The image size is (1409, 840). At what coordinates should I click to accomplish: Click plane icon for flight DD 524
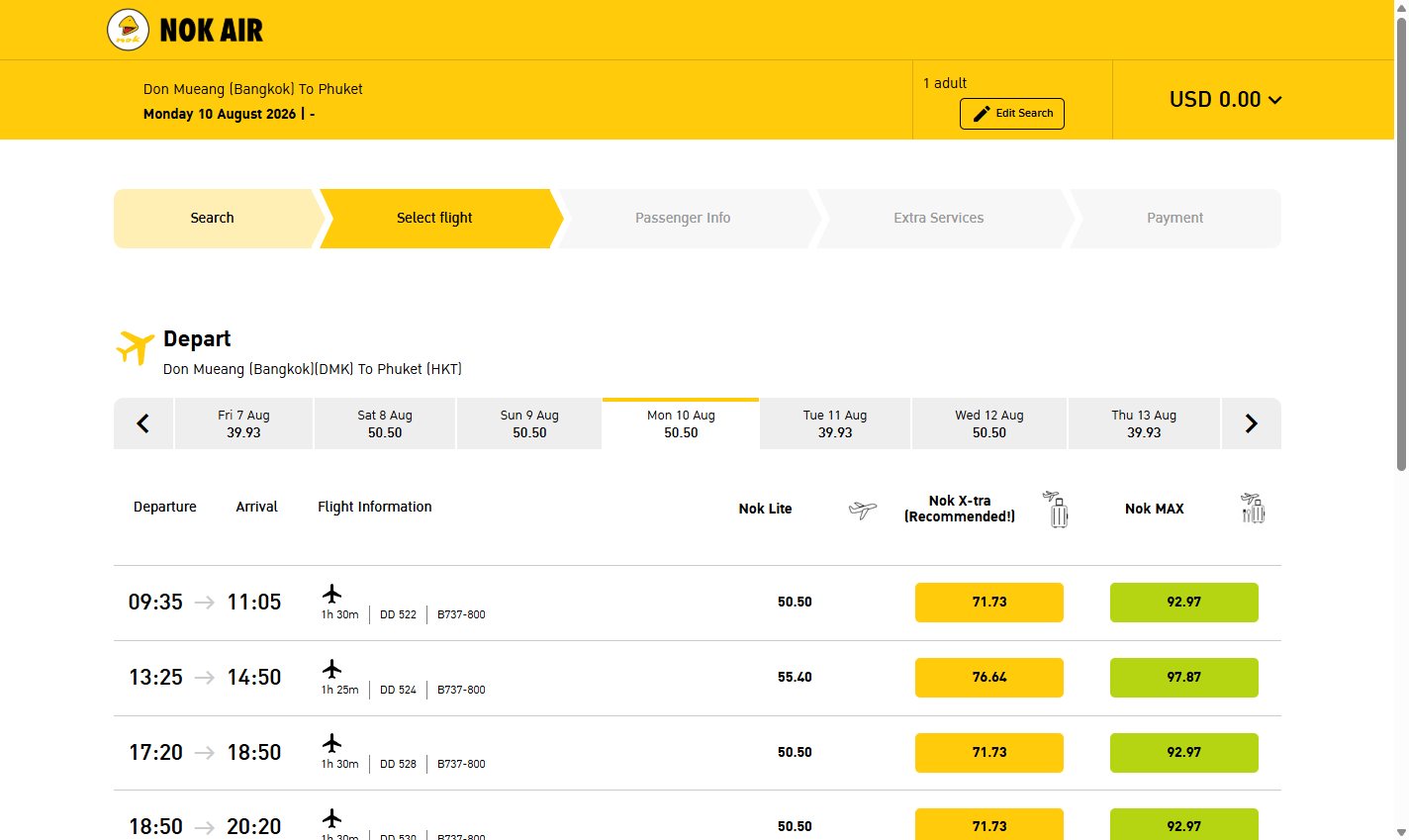[x=332, y=669]
